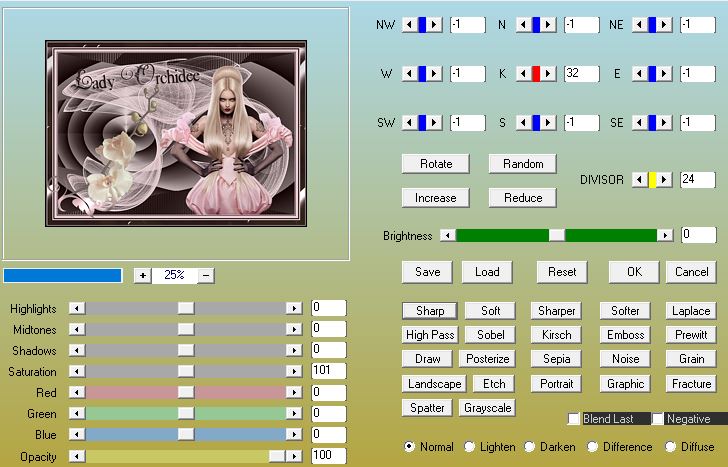This screenshot has height=467, width=728.
Task: Select the Difference blend mode
Action: tap(592, 447)
